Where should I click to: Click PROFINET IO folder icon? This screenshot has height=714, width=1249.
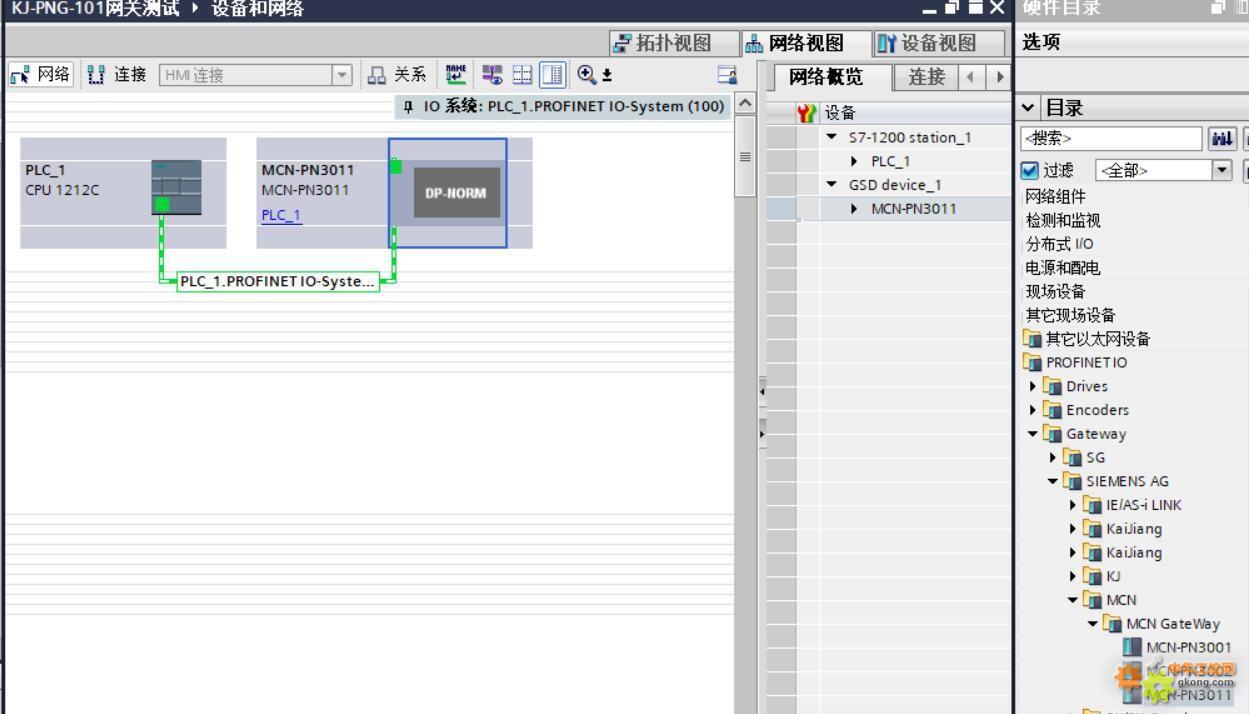click(1033, 363)
